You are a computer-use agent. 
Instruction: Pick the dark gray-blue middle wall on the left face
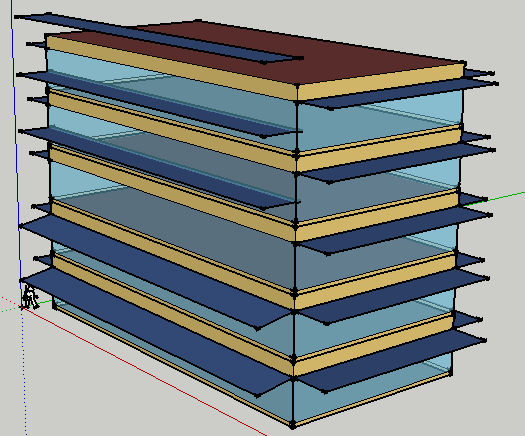click(x=174, y=231)
